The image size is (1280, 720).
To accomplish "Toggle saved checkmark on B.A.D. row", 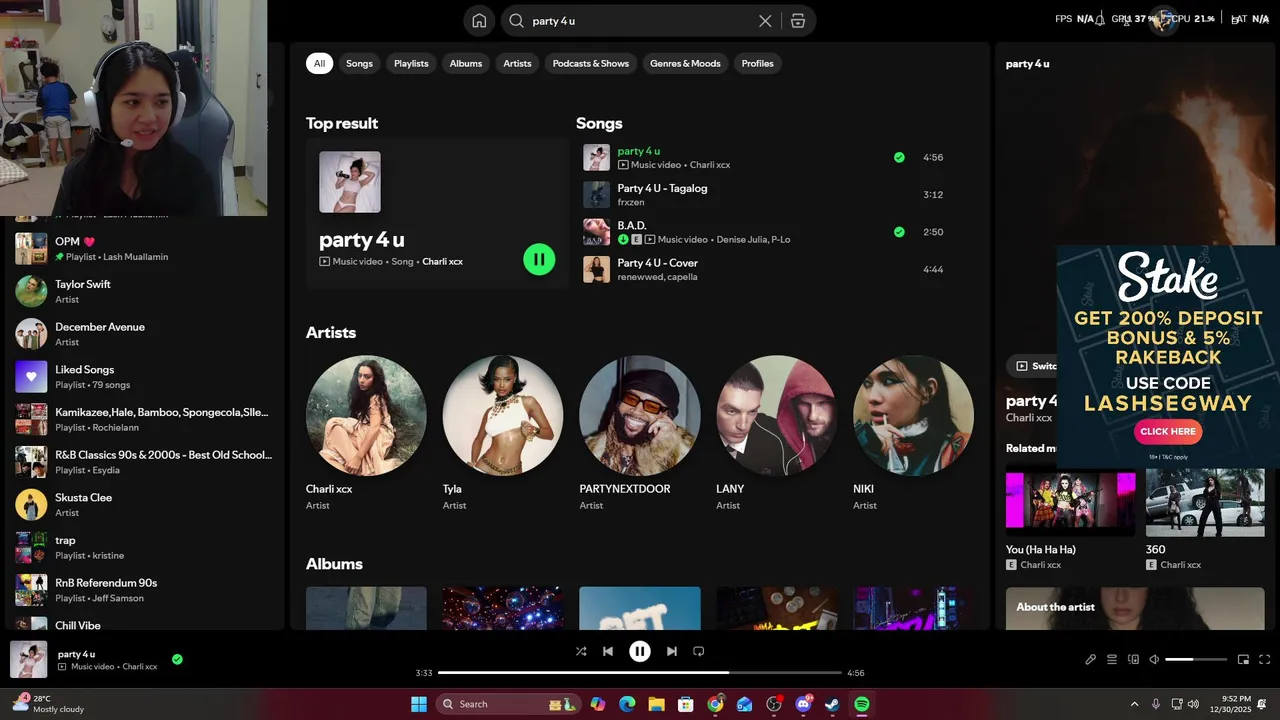I will [x=899, y=232].
